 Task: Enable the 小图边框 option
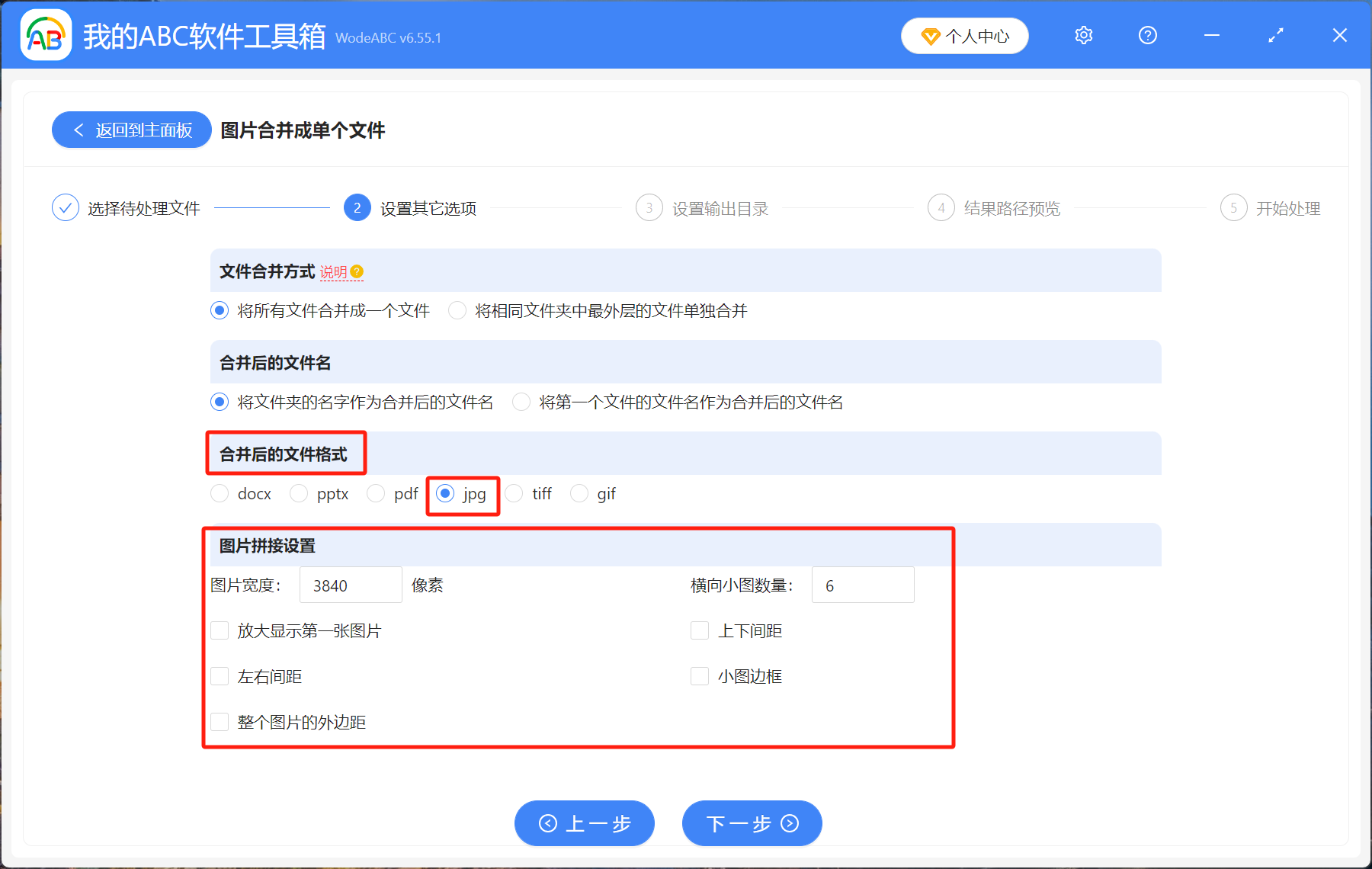(x=699, y=676)
